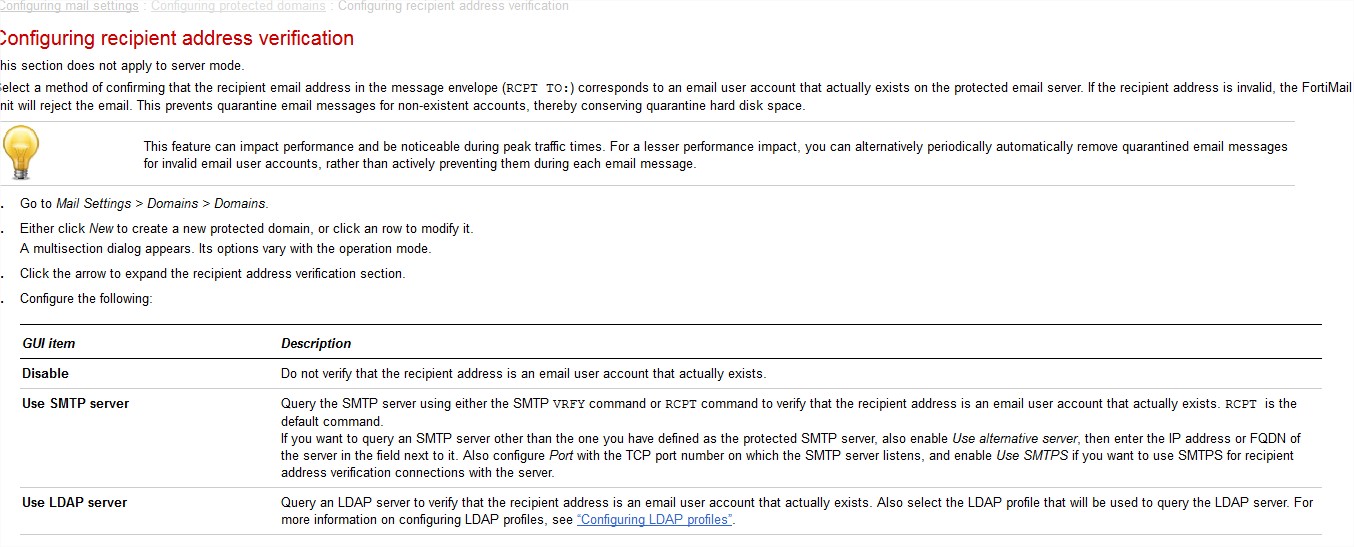Click the GUI item column header
This screenshot has width=1354, height=547.
coord(49,343)
